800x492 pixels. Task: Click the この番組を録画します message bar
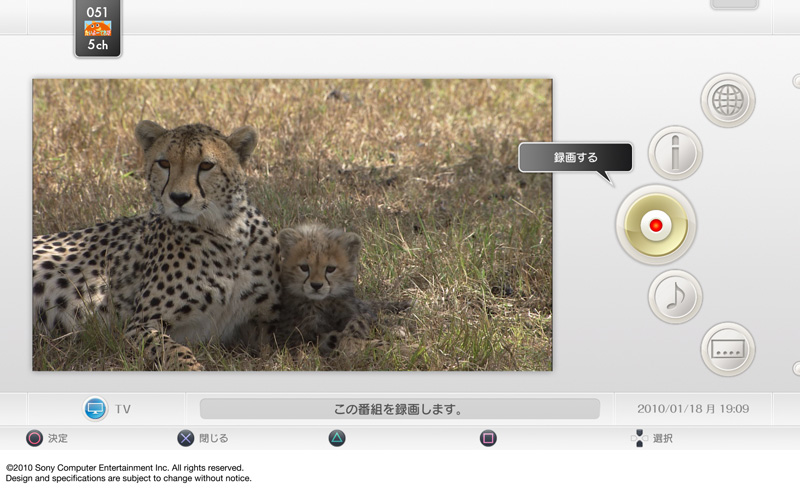pyautogui.click(x=399, y=409)
